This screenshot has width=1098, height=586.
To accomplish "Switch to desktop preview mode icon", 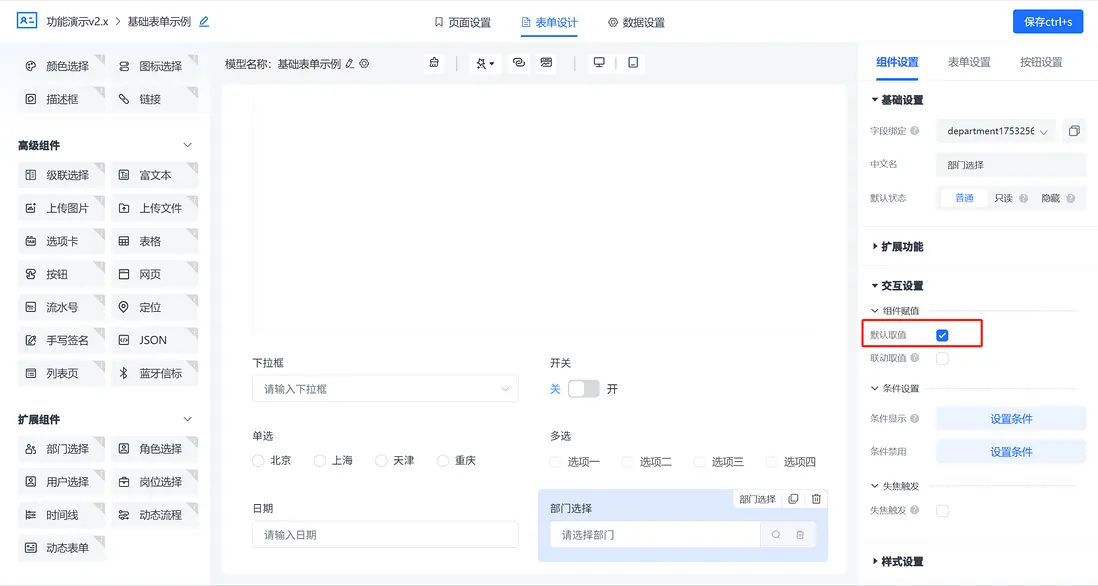I will point(599,61).
